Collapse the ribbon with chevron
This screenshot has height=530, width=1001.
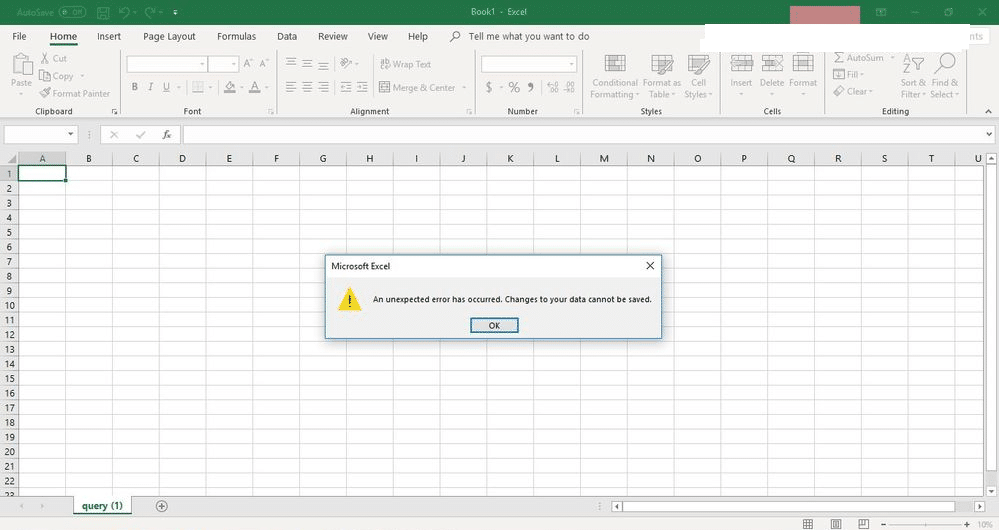988,112
